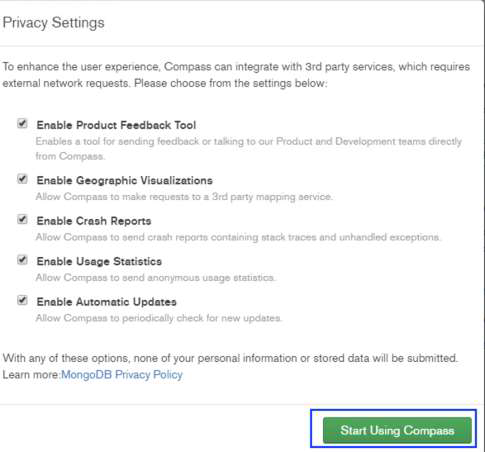
Task: Click the 'Enable Product Feedback Tool' label
Action: (x=116, y=125)
